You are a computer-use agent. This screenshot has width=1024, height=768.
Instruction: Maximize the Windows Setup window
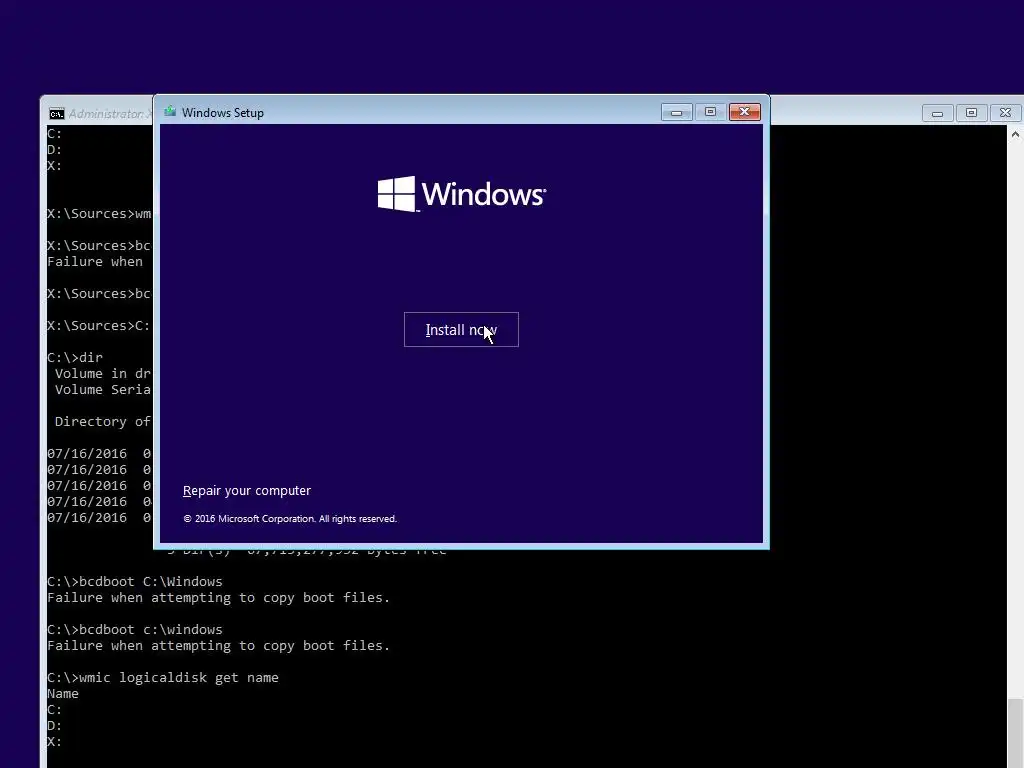click(711, 112)
